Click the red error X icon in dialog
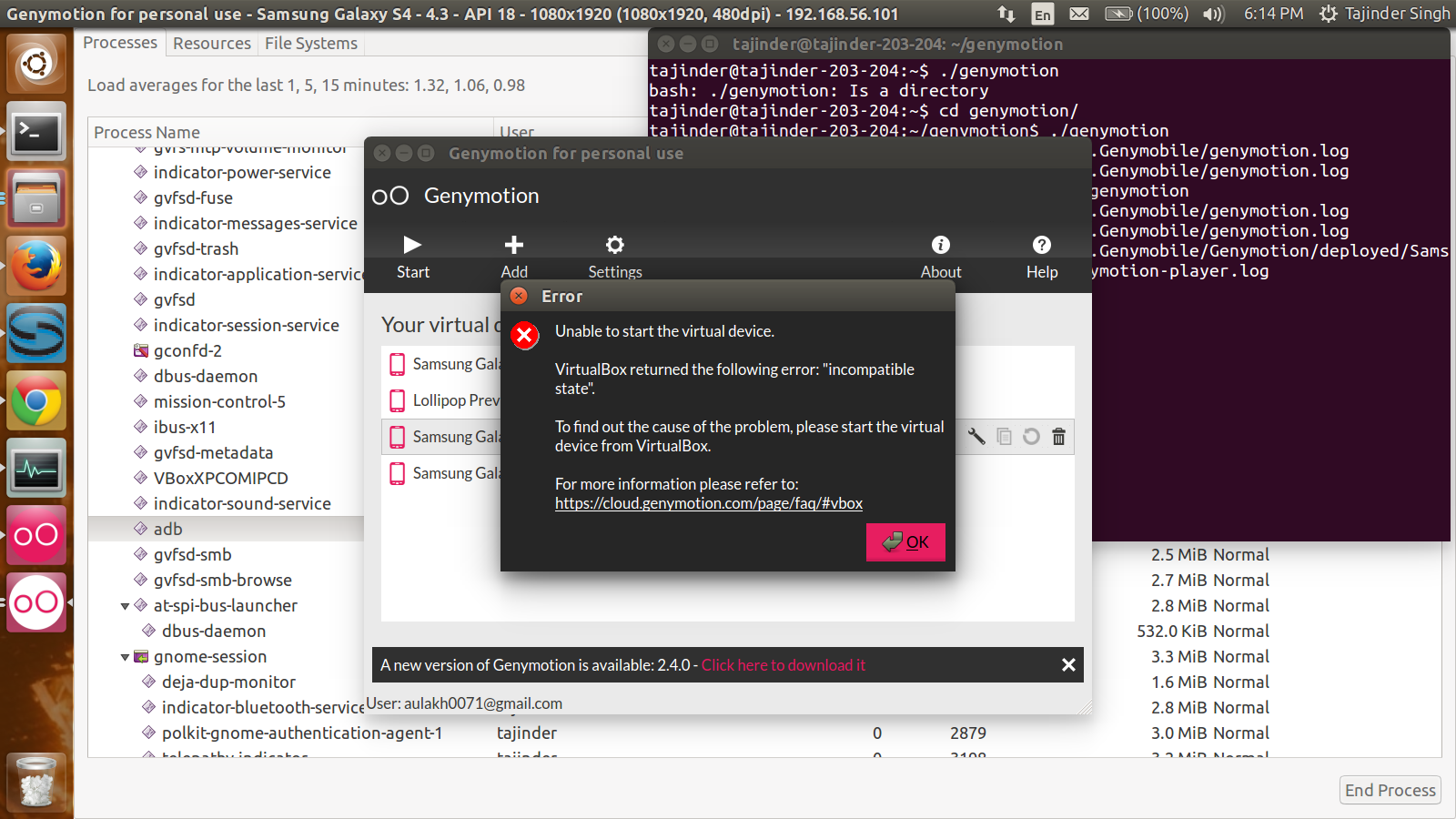 (x=525, y=336)
